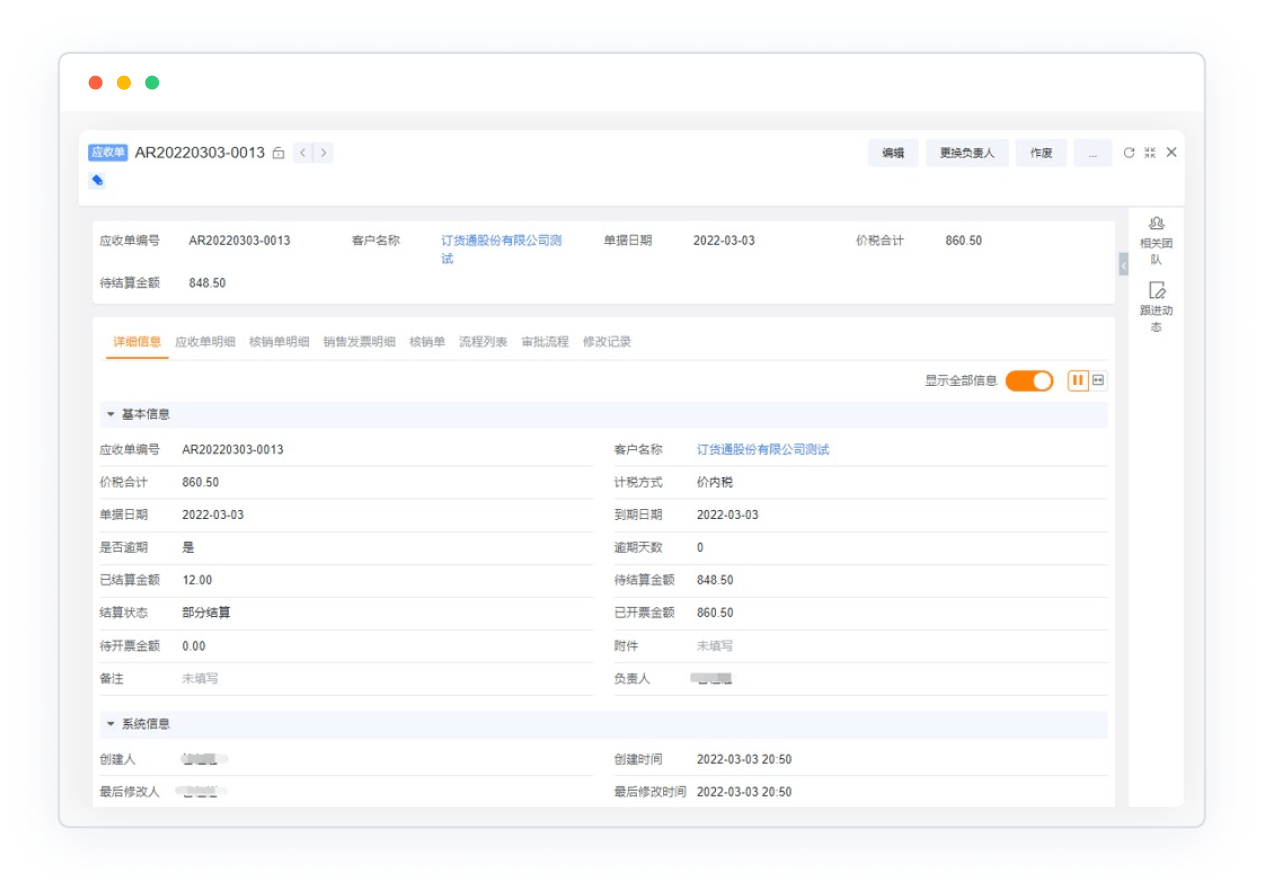Click the 逾期天数 value 0
This screenshot has height=896, width=1264.
pyautogui.click(x=700, y=548)
